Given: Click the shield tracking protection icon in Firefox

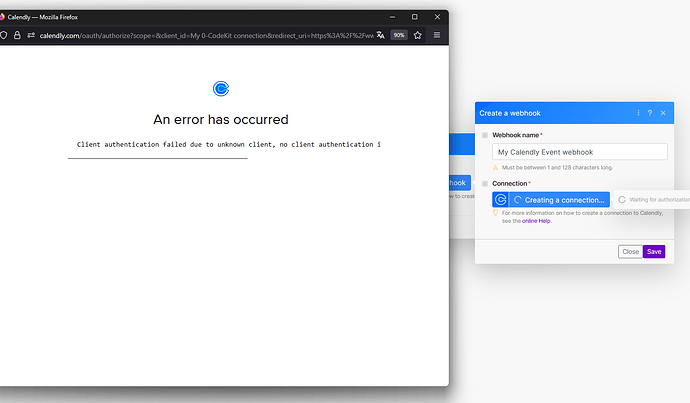Looking at the screenshot, I should coord(3,35).
